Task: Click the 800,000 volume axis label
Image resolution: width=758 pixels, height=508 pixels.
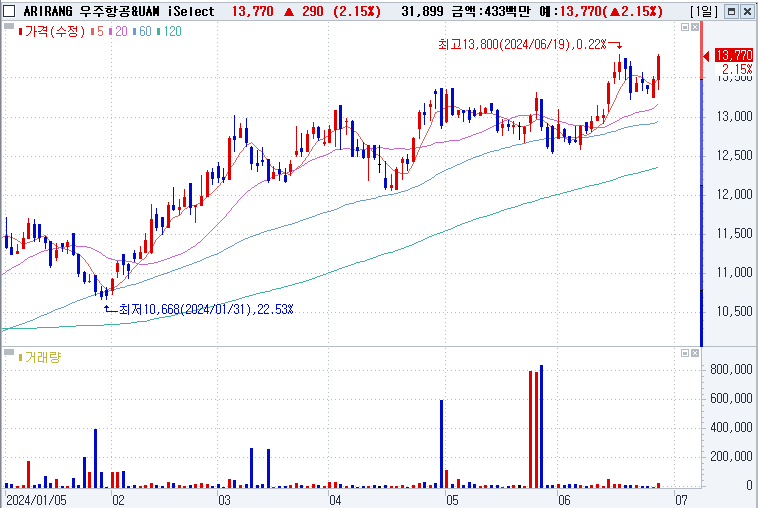Action: [x=731, y=370]
